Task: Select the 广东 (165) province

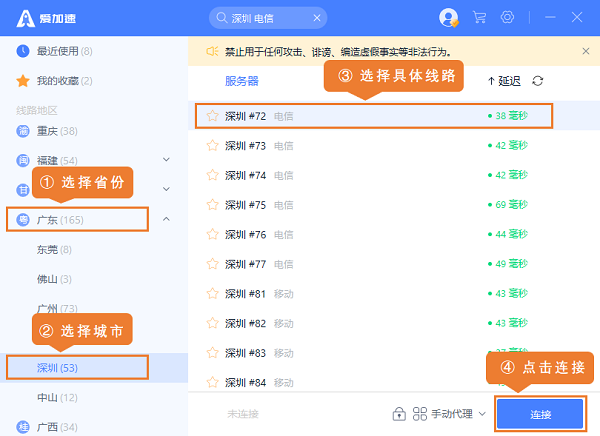Action: click(77, 220)
